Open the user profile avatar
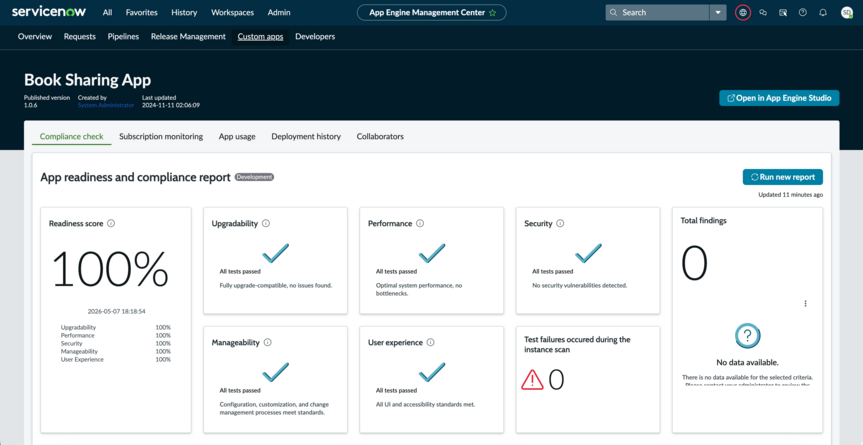863x445 pixels. [846, 13]
